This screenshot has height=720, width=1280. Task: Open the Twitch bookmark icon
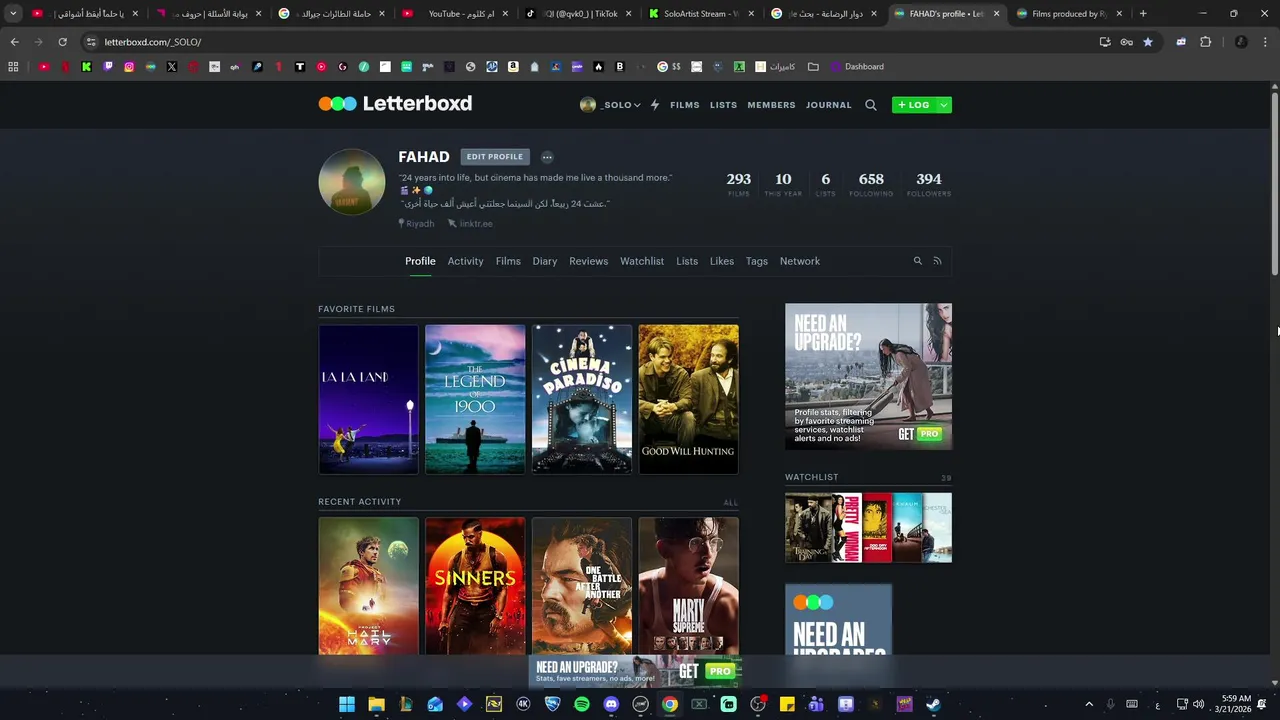pos(108,67)
